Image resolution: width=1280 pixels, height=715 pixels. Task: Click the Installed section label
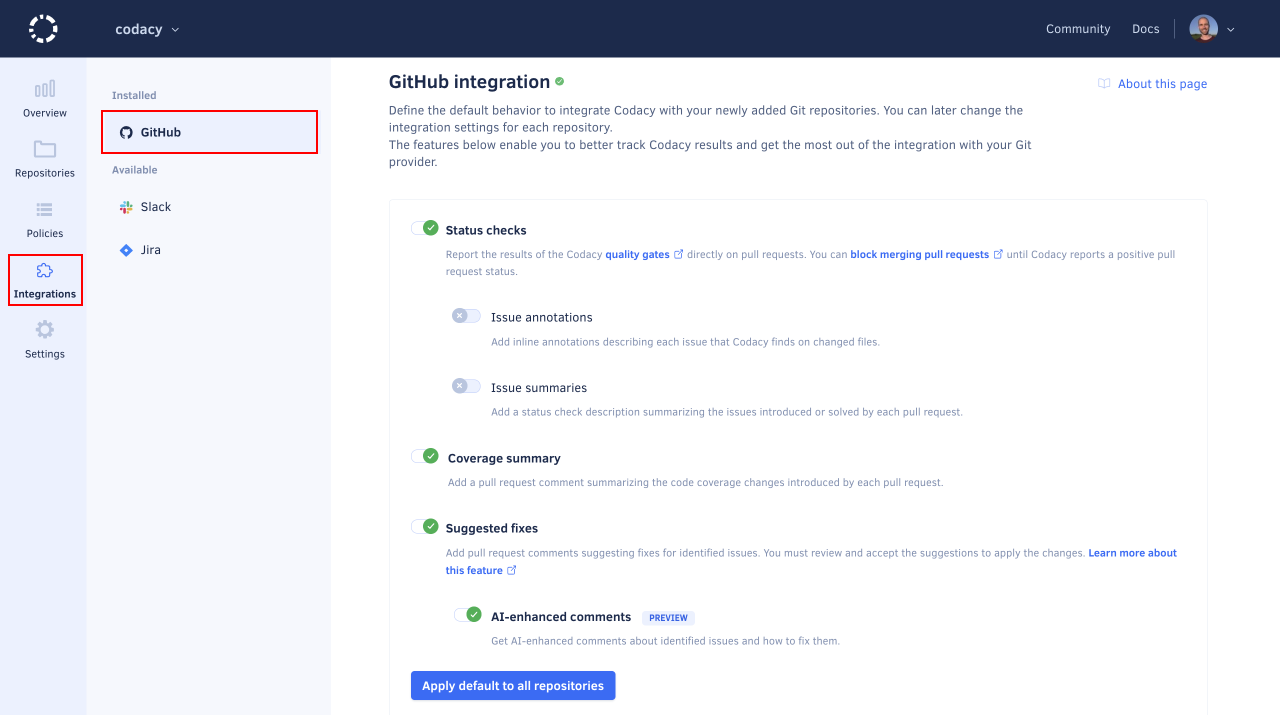pos(134,96)
